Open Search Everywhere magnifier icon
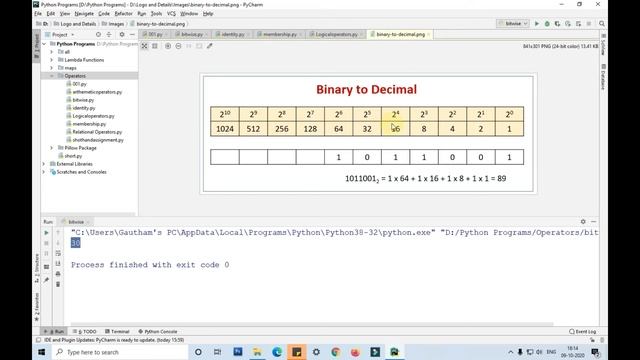 (x=602, y=24)
